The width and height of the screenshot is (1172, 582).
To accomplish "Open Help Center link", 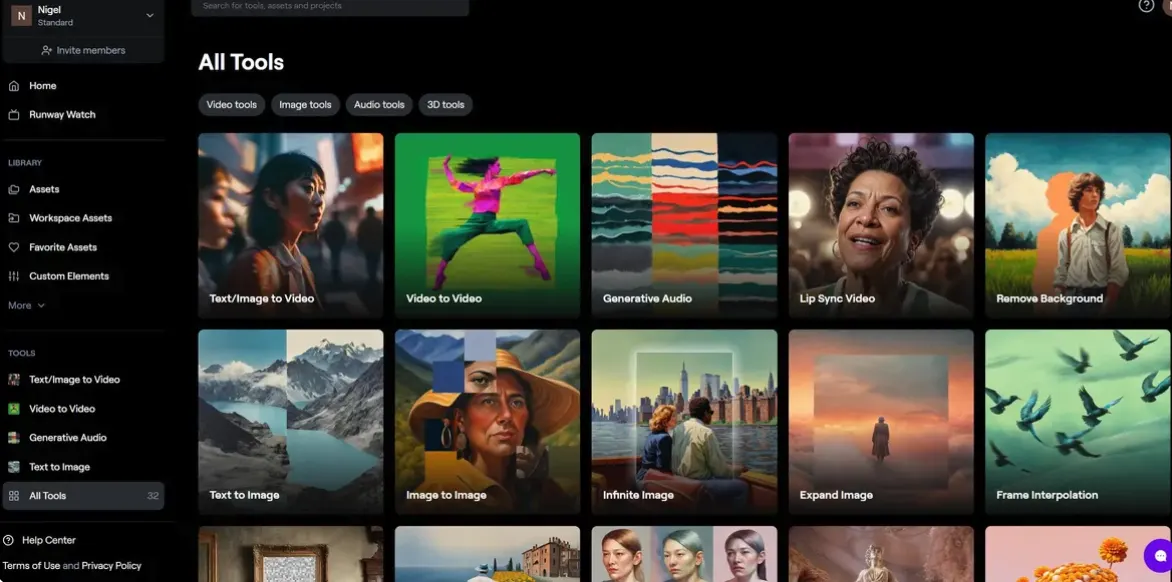I will point(49,540).
